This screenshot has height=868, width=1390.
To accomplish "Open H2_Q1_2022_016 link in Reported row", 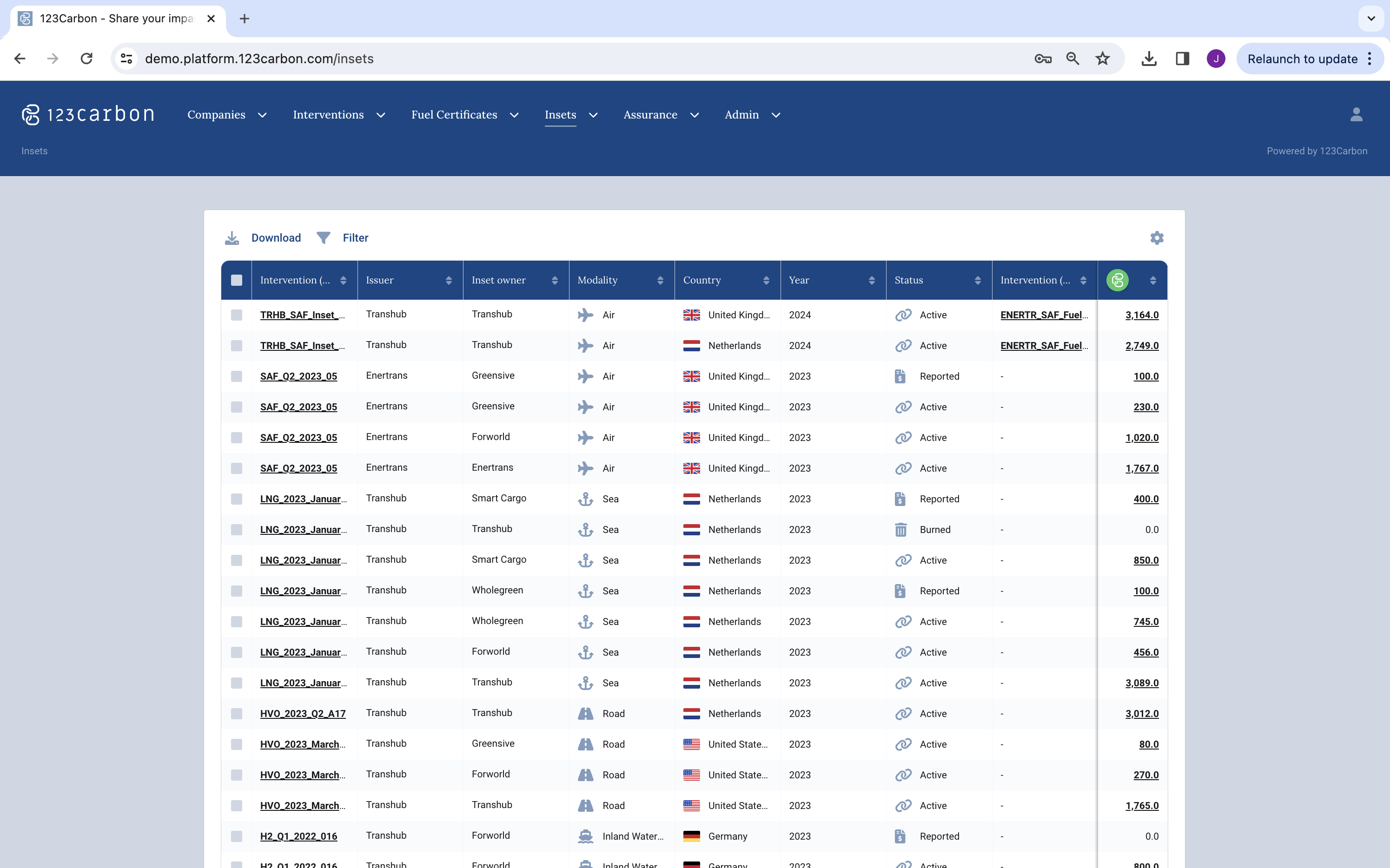I will pos(298,836).
